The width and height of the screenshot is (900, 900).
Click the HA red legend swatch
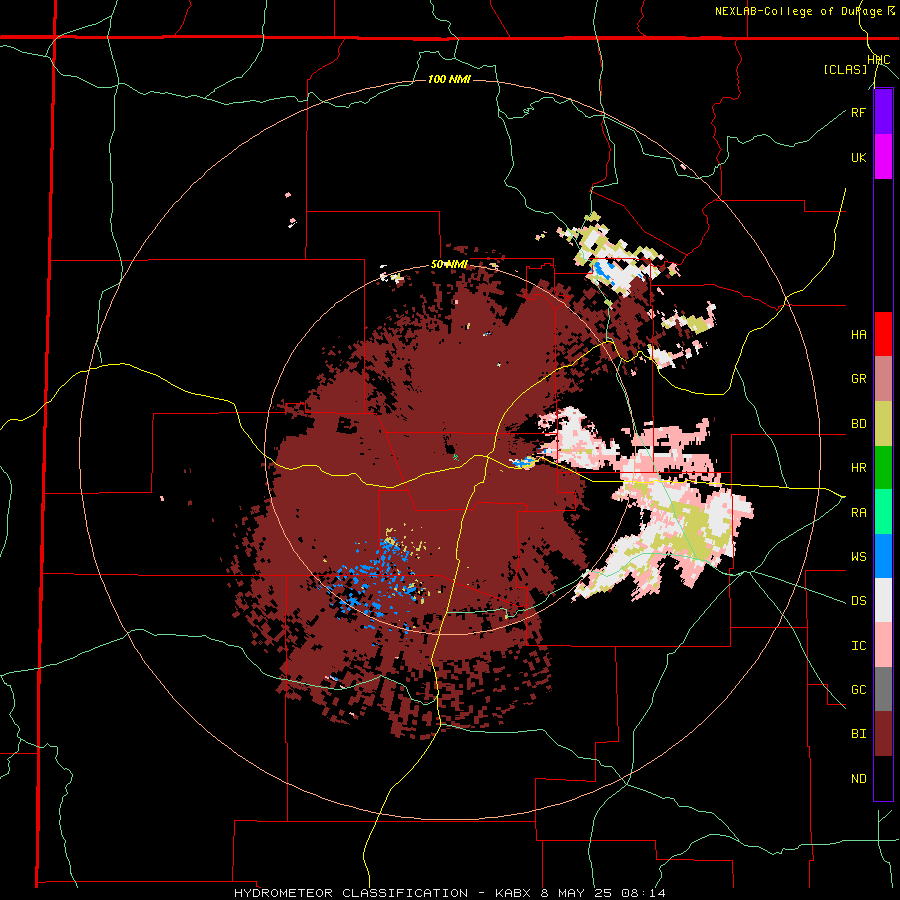click(883, 334)
